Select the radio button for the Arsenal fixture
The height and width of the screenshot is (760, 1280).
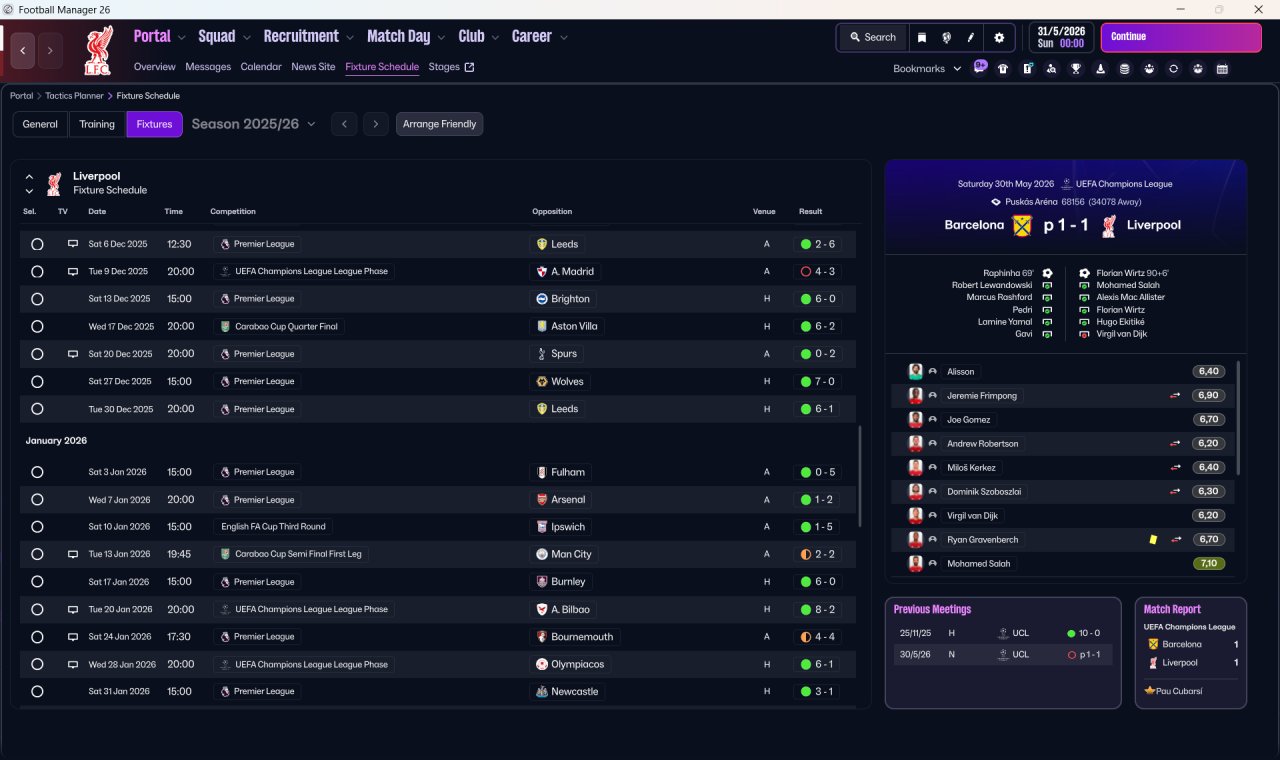click(37, 499)
